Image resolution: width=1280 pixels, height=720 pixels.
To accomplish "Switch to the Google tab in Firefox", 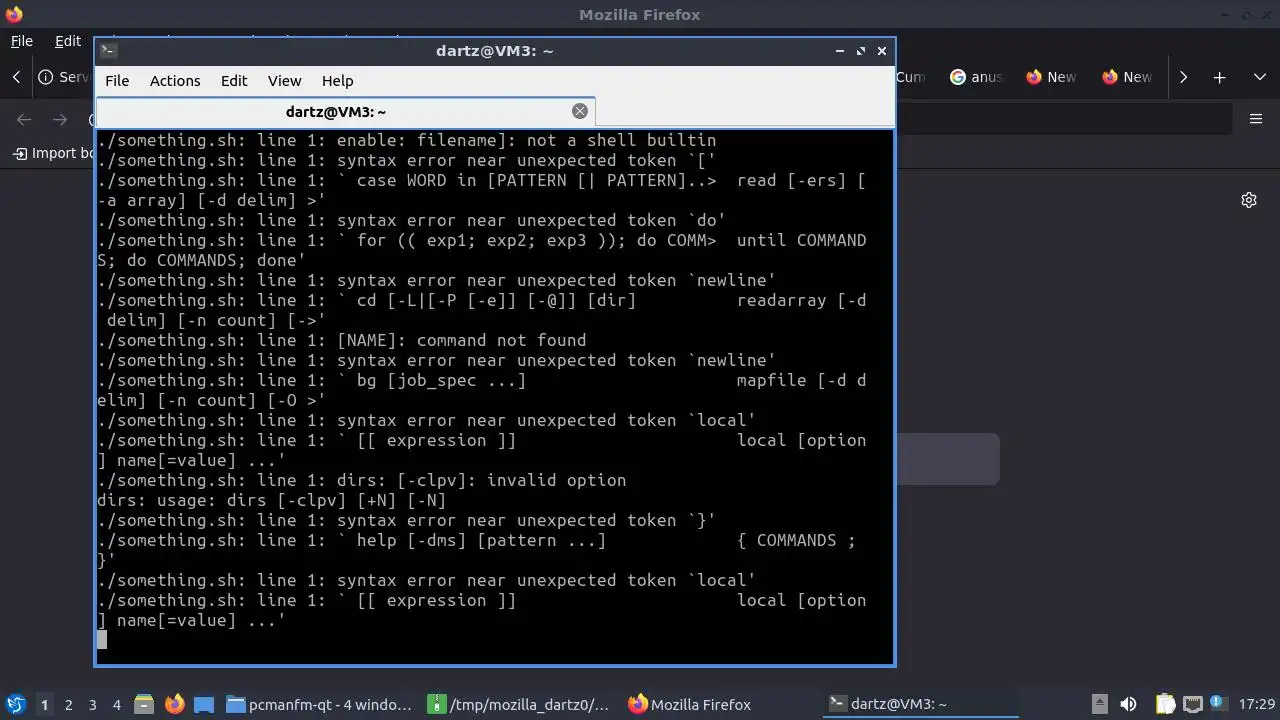I will point(976,77).
